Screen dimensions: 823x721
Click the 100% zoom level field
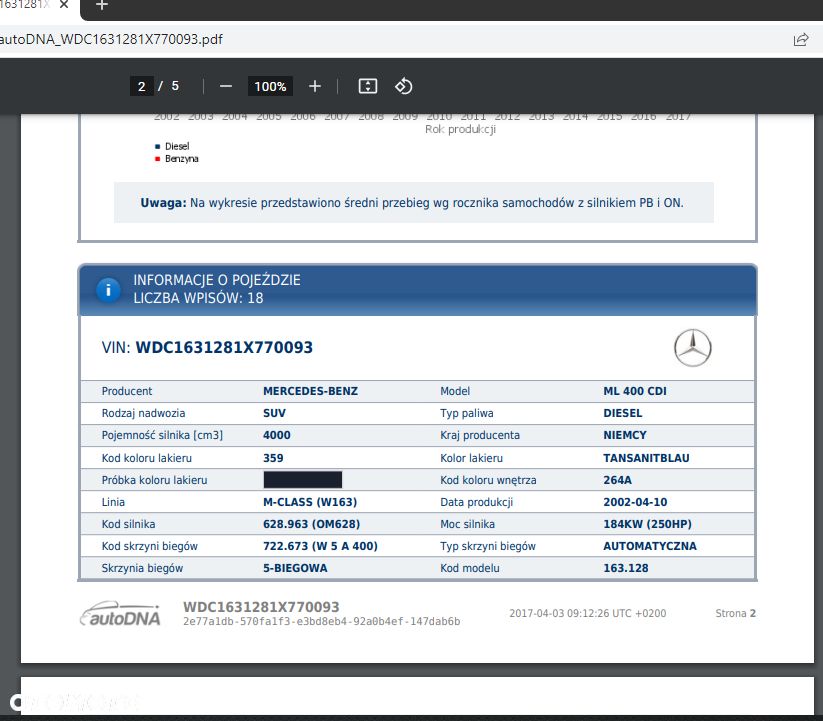click(x=270, y=86)
